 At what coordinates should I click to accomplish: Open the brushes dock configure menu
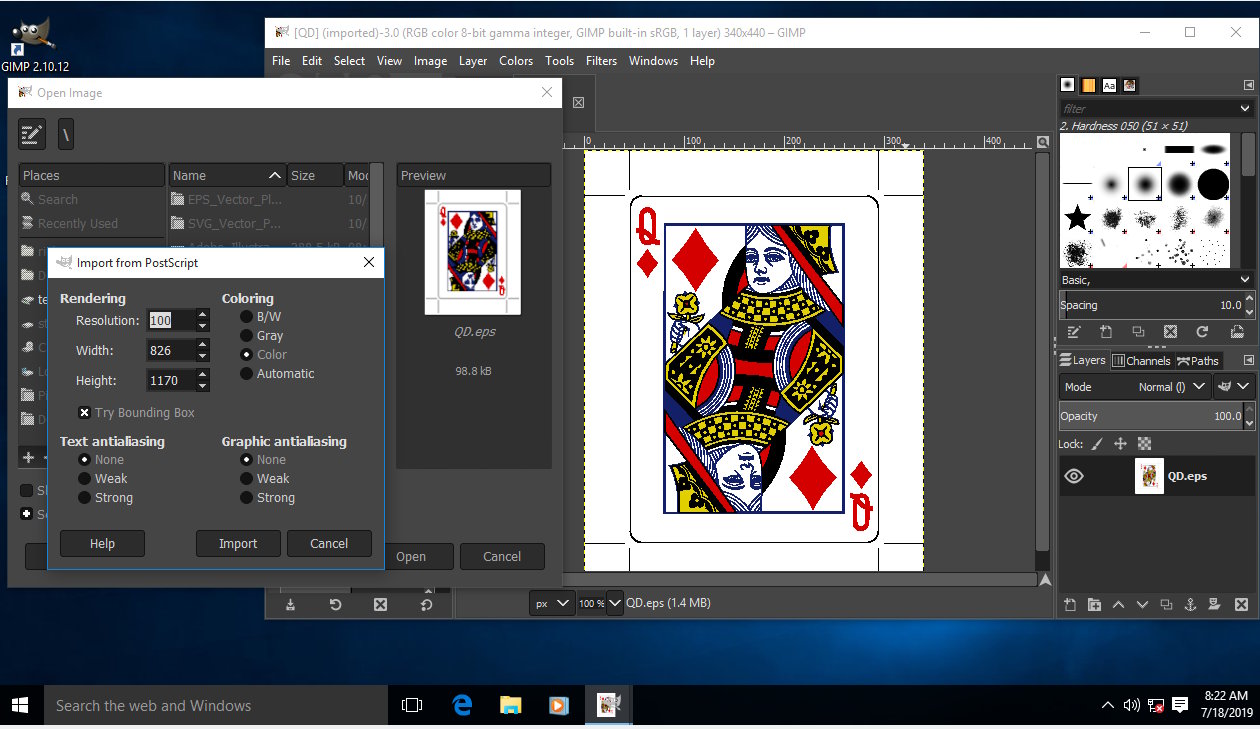1248,85
